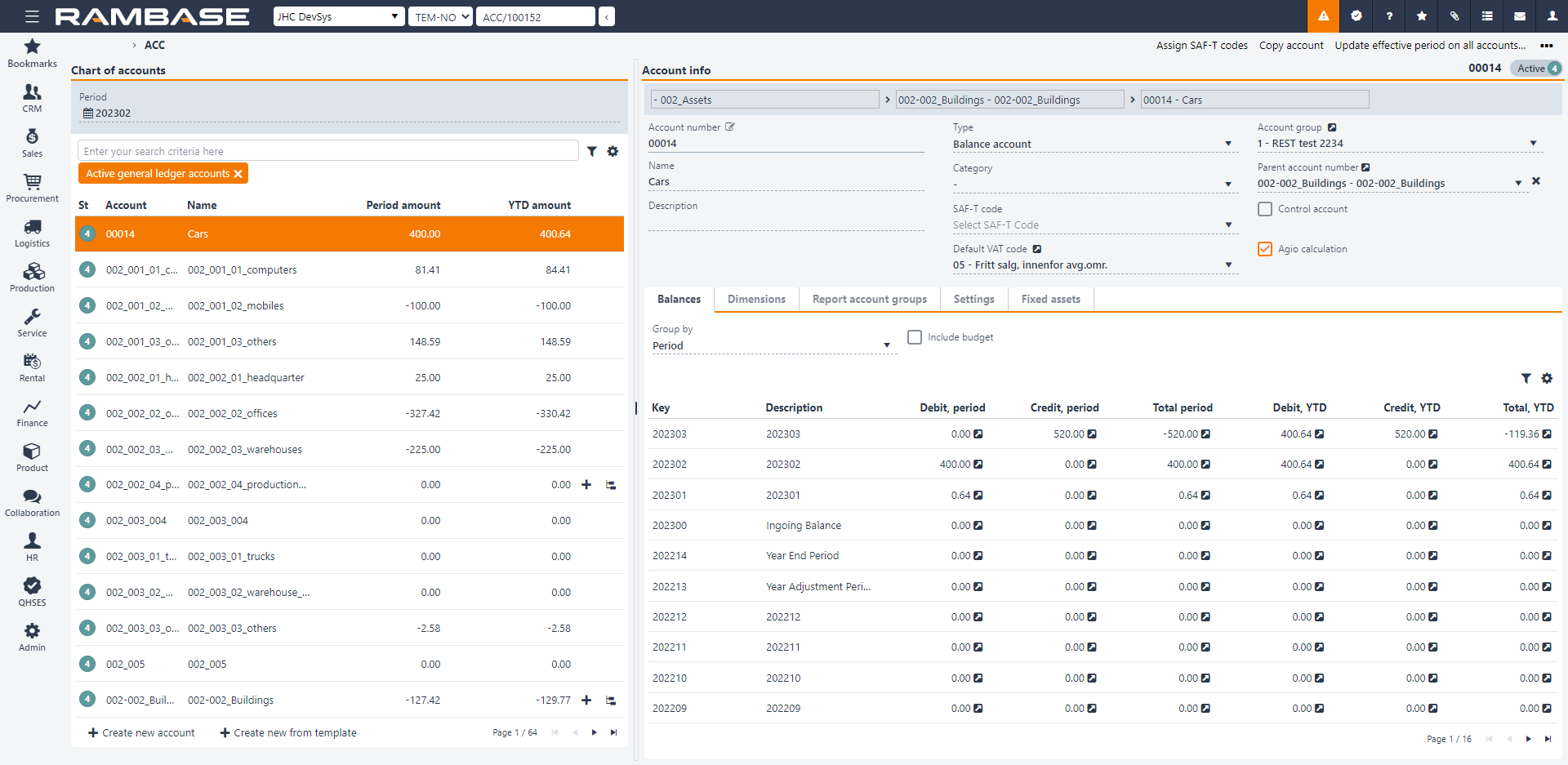
Task: Toggle the Agio calculation checkbox
Action: tap(1265, 249)
